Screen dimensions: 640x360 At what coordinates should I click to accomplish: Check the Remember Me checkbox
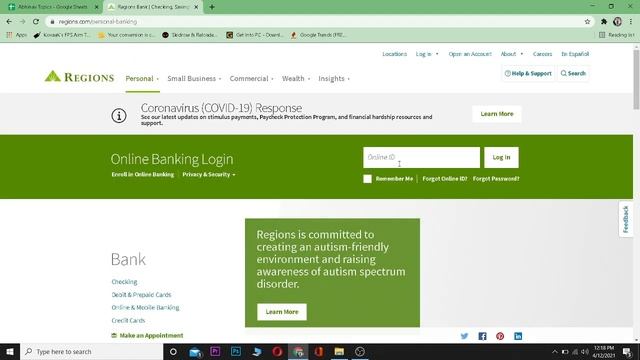click(x=367, y=179)
